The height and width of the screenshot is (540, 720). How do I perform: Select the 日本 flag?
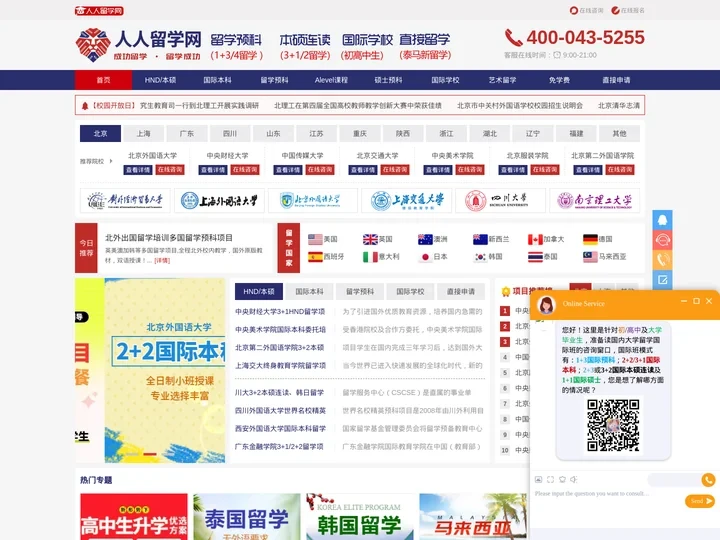click(425, 257)
